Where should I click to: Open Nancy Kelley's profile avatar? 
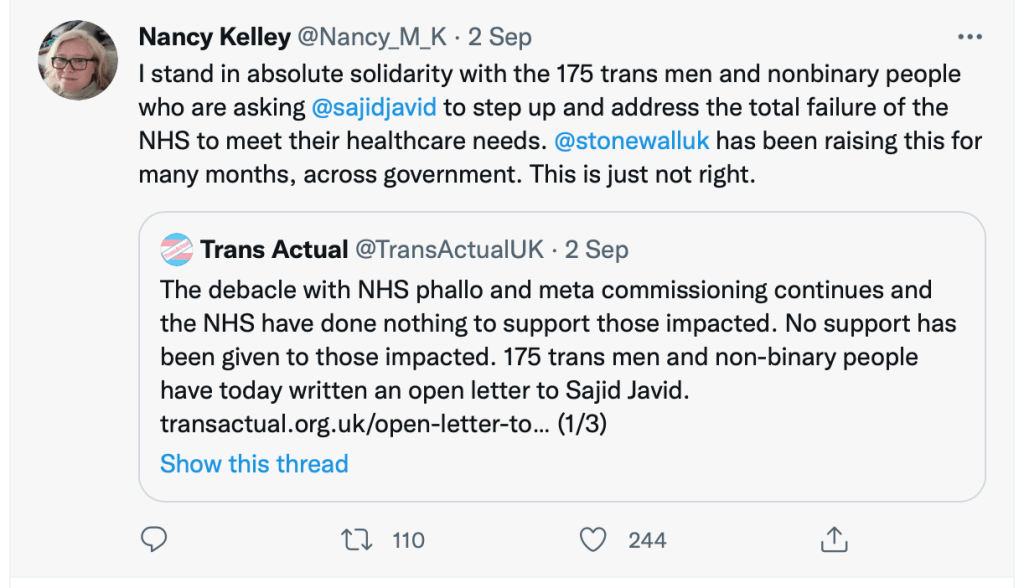[78, 60]
